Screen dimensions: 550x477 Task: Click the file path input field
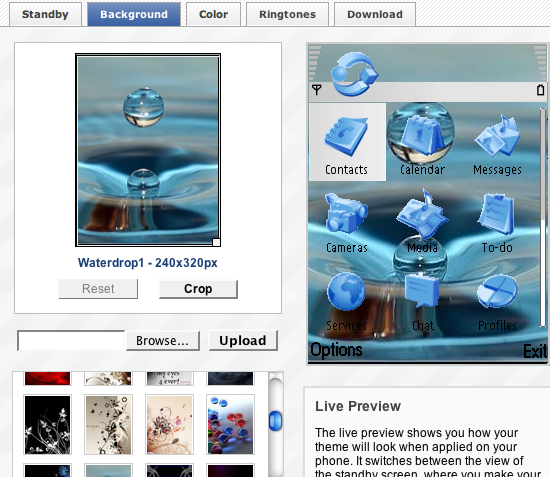tap(72, 341)
